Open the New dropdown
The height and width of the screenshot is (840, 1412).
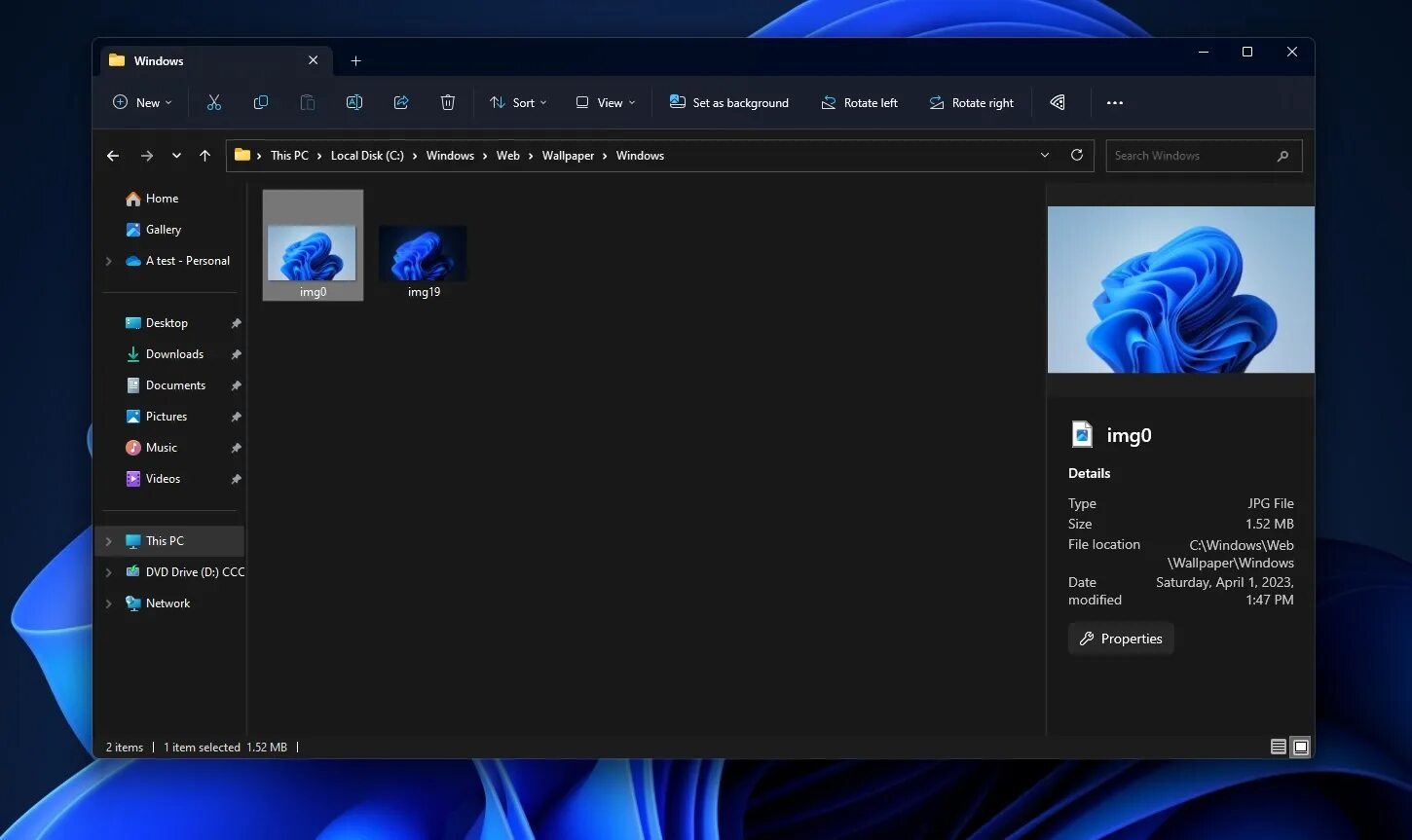point(142,102)
